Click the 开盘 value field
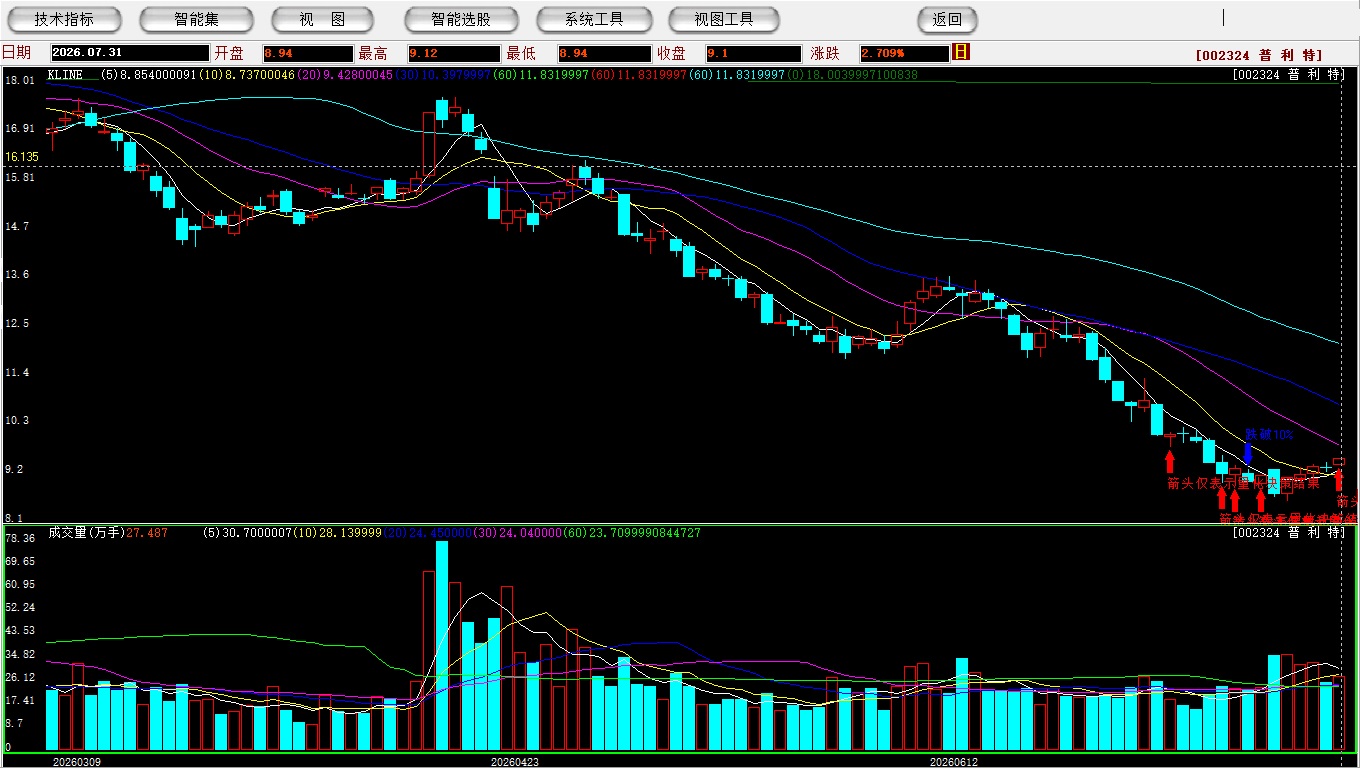The image size is (1360, 768). (308, 53)
